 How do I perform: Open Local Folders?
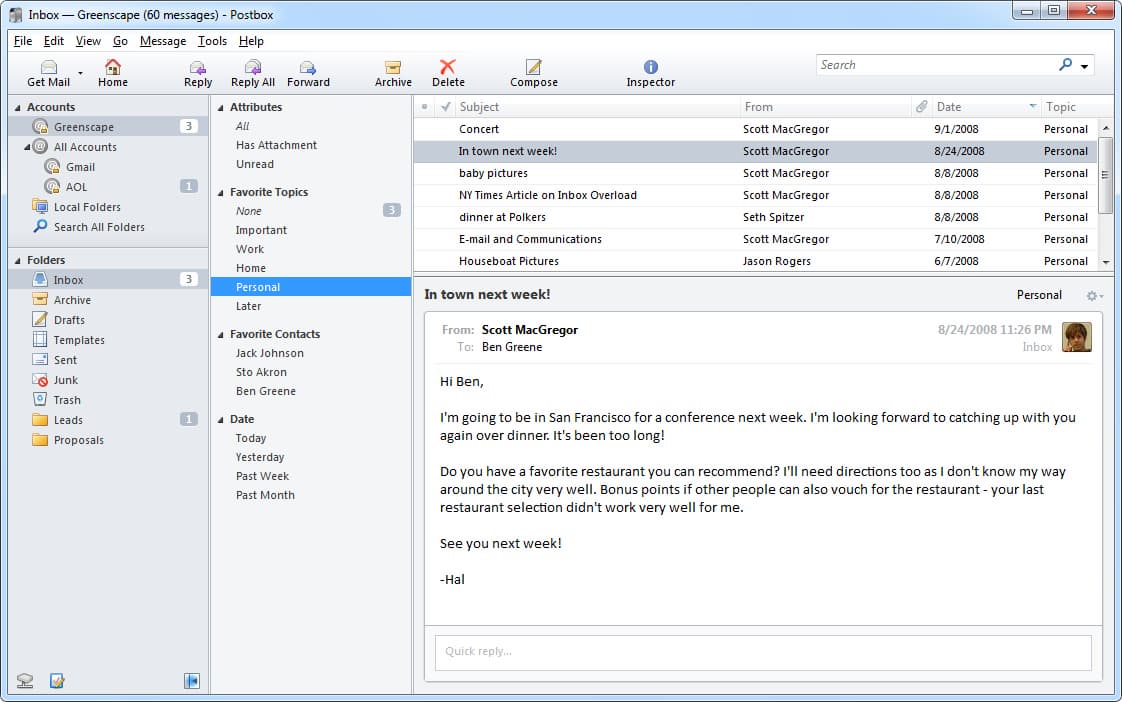pos(107,207)
